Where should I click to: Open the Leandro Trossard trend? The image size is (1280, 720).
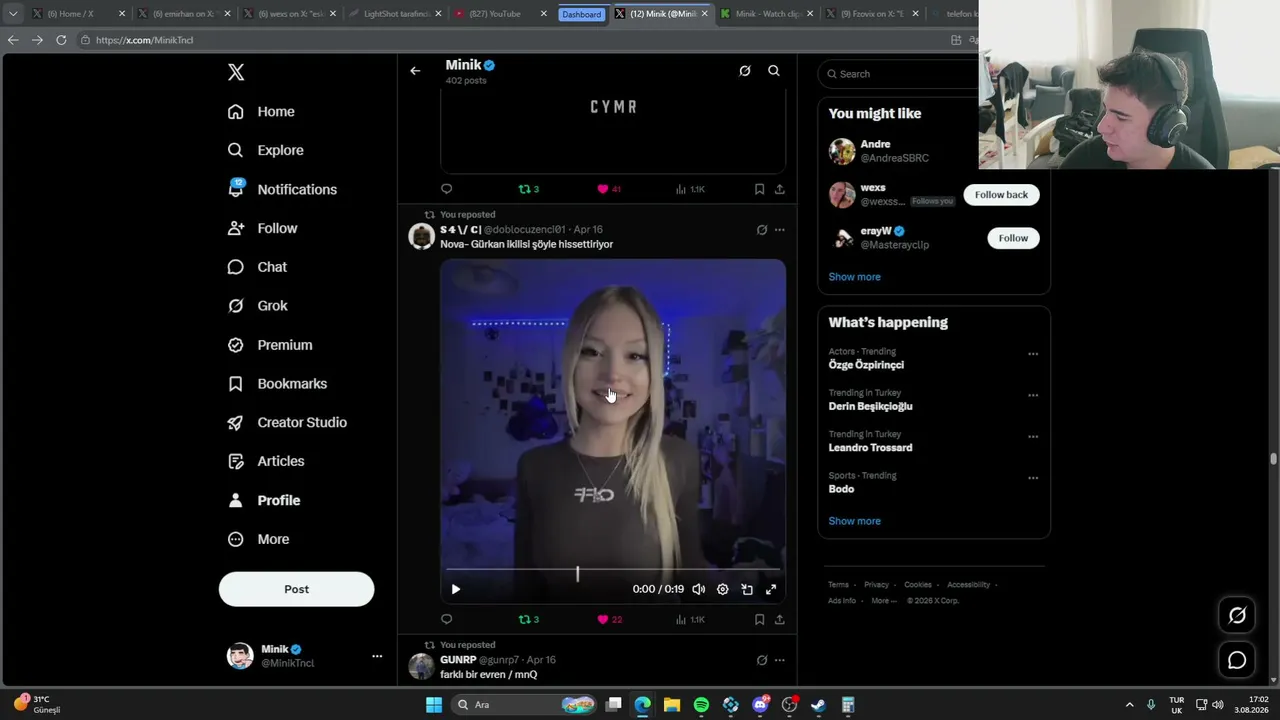point(870,448)
